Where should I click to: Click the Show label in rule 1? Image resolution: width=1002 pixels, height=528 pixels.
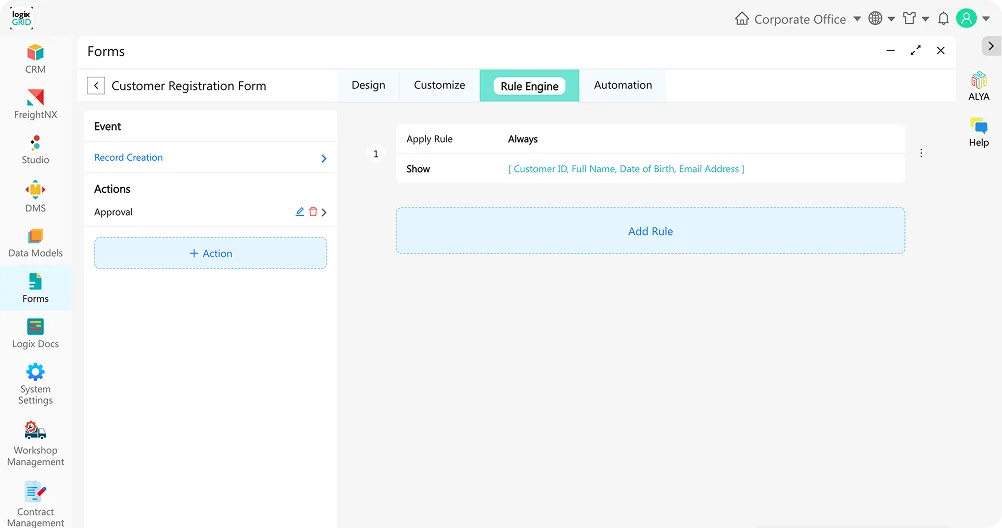click(x=418, y=169)
